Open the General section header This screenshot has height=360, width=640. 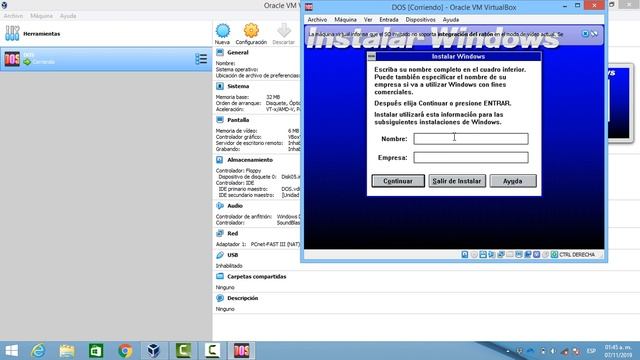tap(238, 52)
